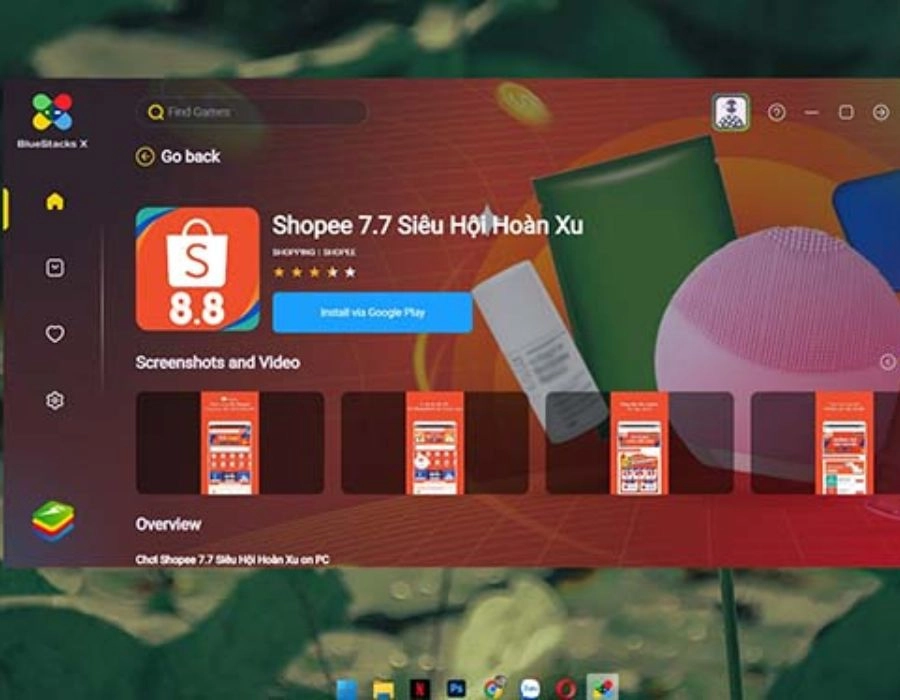Viewport: 900px width, 700px height.
Task: Rate the app by clicking the fifth star
Action: pyautogui.click(x=350, y=271)
